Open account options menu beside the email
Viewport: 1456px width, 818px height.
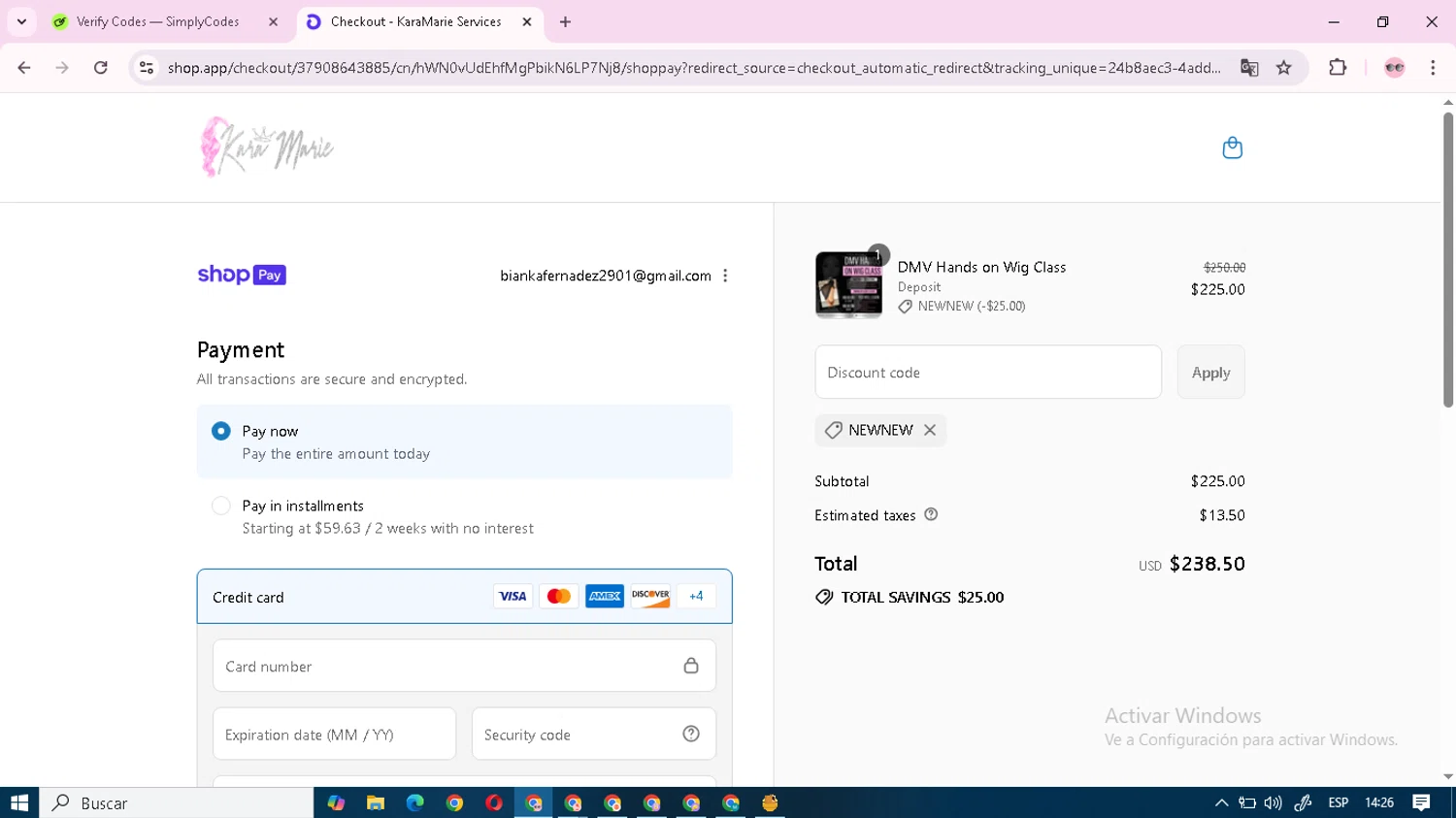725,276
